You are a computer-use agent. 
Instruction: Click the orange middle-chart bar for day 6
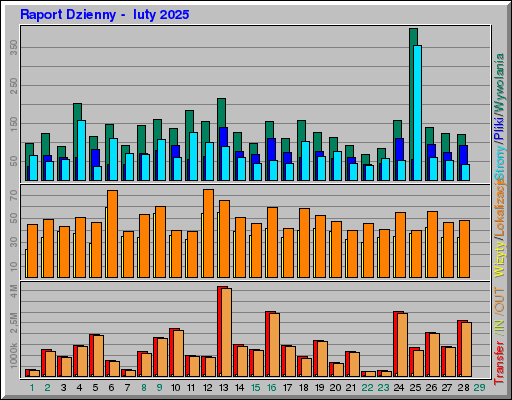pyautogui.click(x=112, y=234)
